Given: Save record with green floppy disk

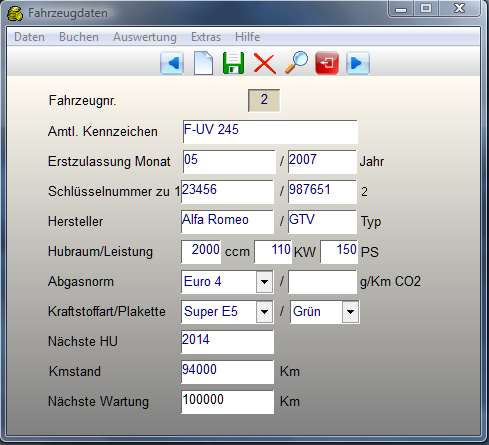Looking at the screenshot, I should 233,63.
